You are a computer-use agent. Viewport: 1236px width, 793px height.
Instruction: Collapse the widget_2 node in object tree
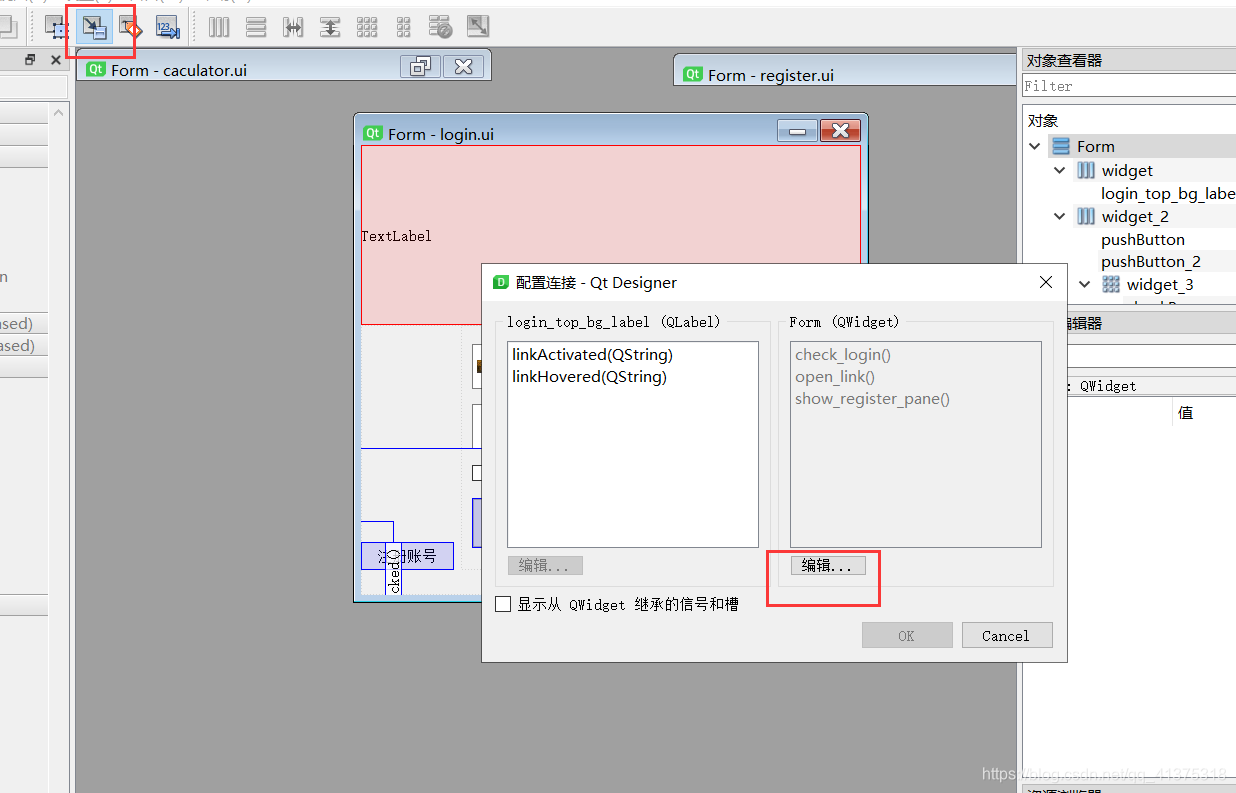click(x=1060, y=216)
